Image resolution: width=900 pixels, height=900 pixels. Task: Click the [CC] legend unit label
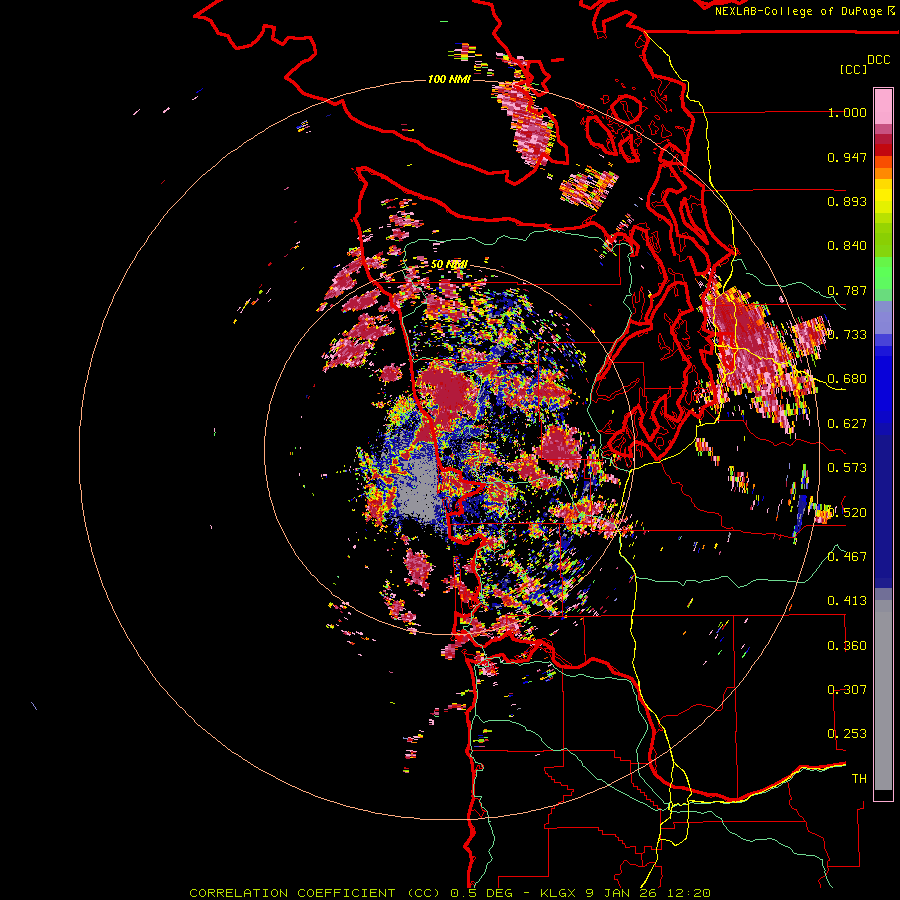pyautogui.click(x=854, y=69)
